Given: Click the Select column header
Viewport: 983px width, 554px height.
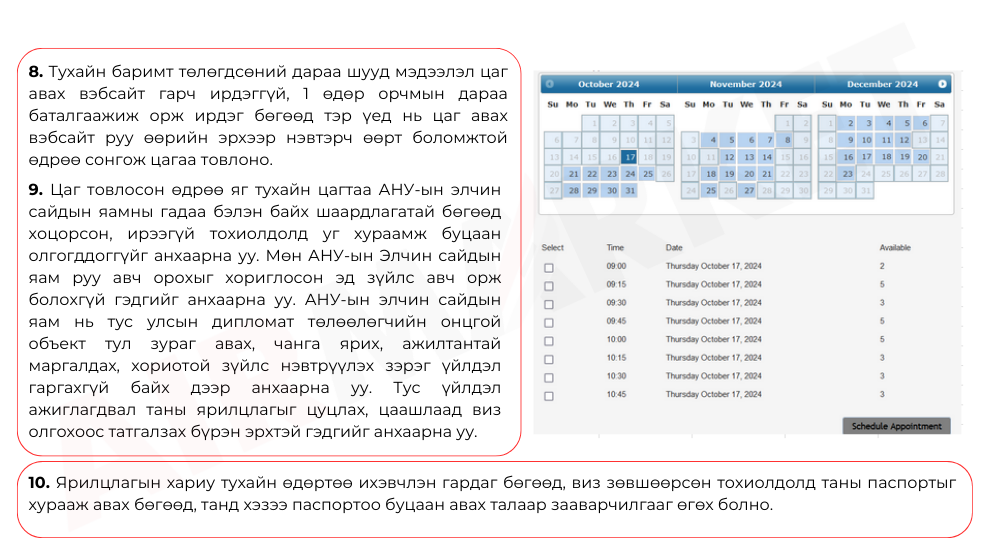Looking at the screenshot, I should pos(552,248).
